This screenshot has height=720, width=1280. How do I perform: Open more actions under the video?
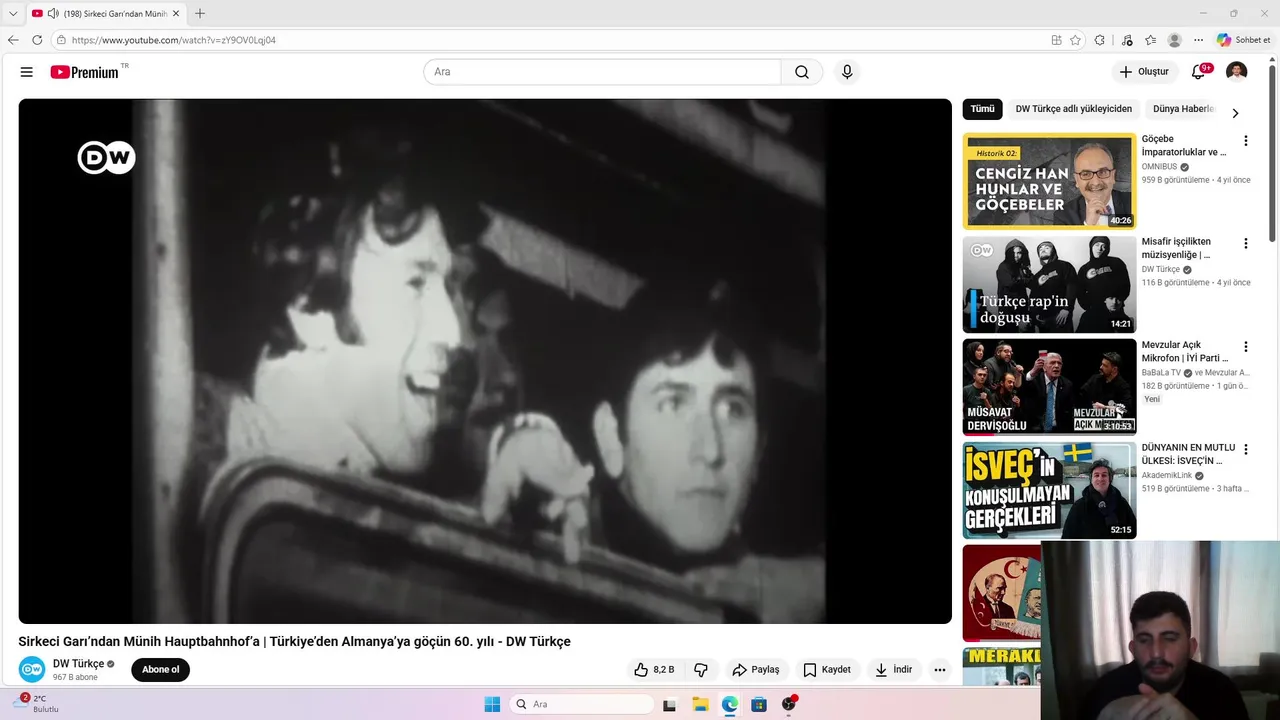[x=939, y=670]
